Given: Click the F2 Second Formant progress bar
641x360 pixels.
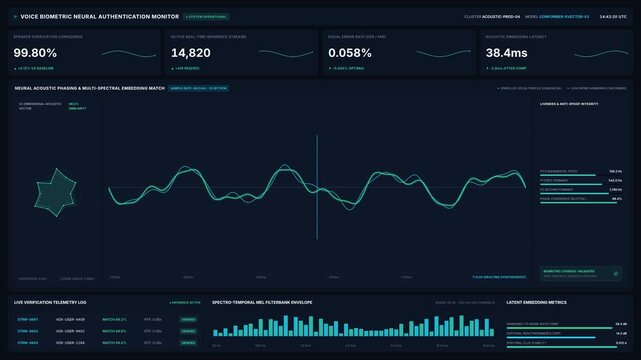Looking at the screenshot, I should (574, 193).
